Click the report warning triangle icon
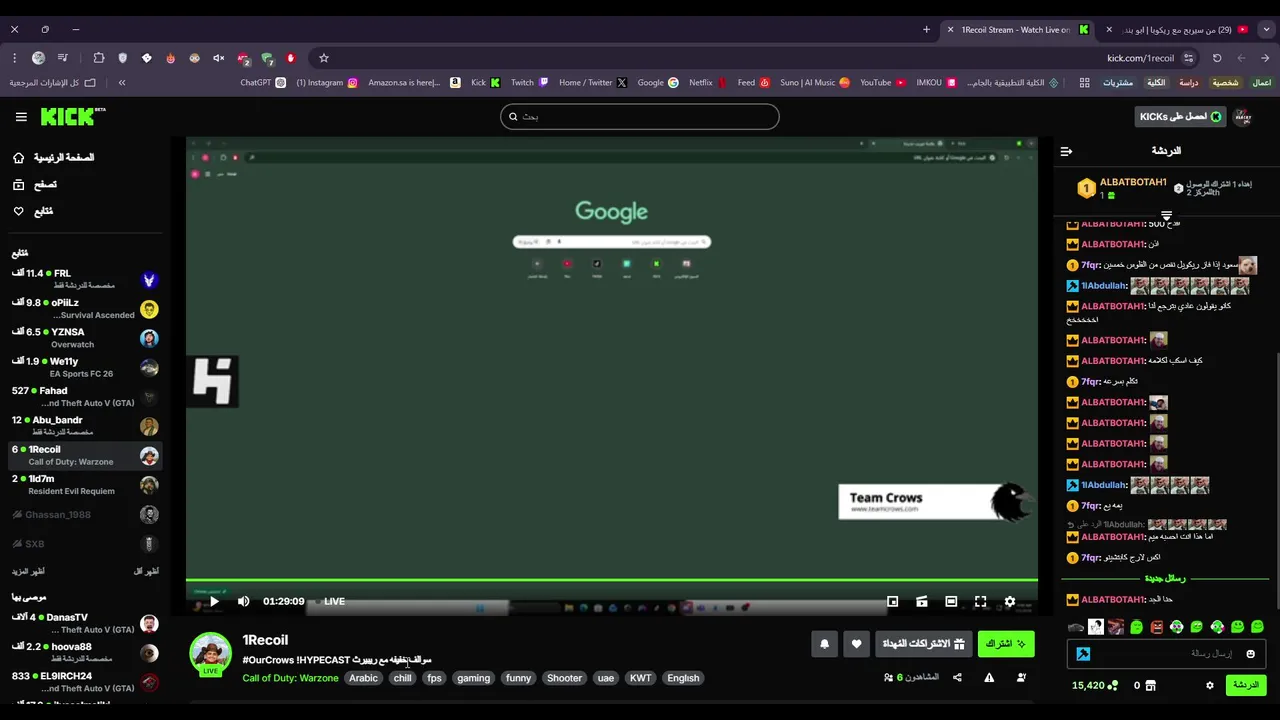The width and height of the screenshot is (1280, 720). point(989,678)
